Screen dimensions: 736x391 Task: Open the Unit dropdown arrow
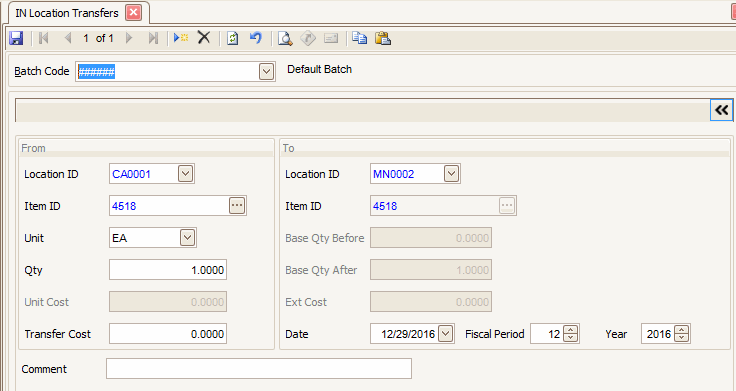click(x=187, y=238)
